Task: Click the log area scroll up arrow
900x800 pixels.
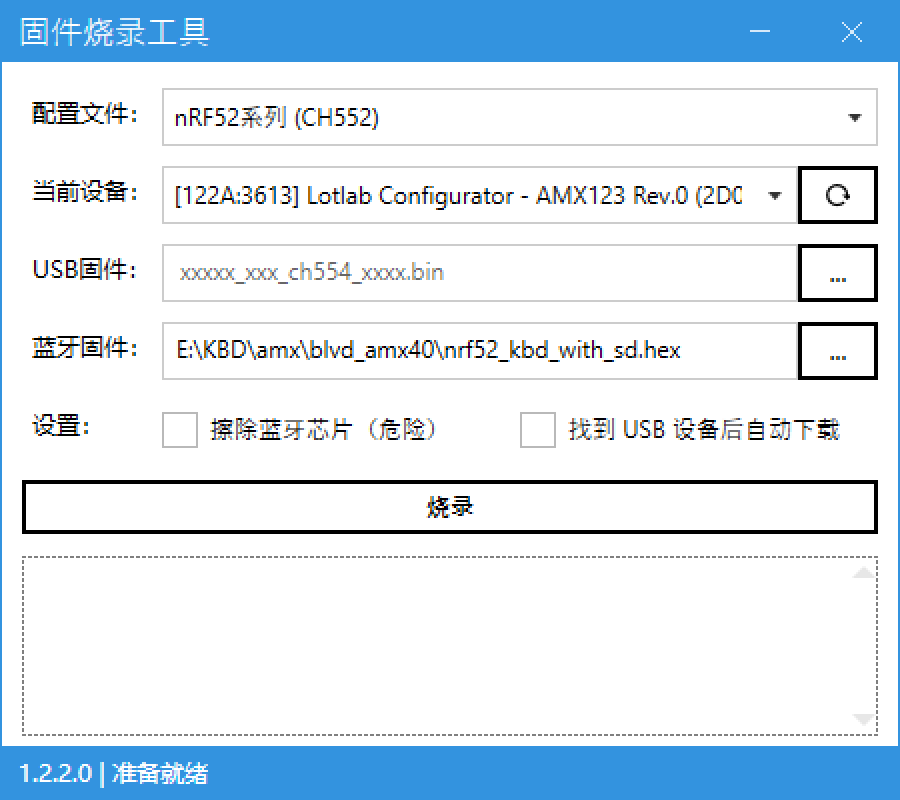Action: tap(864, 572)
